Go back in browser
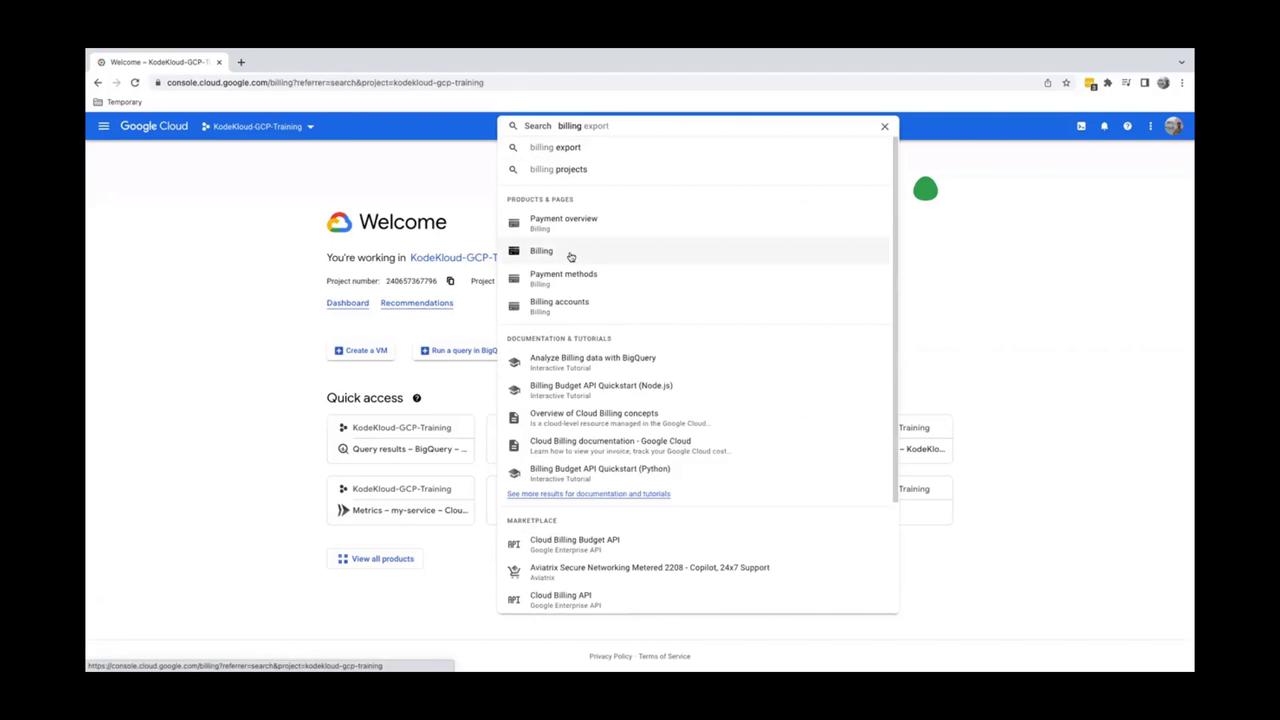The image size is (1280, 720). [98, 83]
